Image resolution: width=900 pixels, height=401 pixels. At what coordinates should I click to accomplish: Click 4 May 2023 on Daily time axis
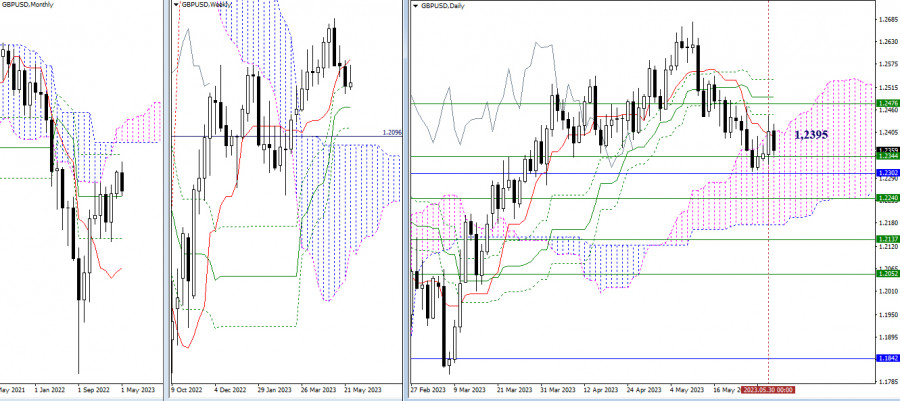click(x=687, y=390)
